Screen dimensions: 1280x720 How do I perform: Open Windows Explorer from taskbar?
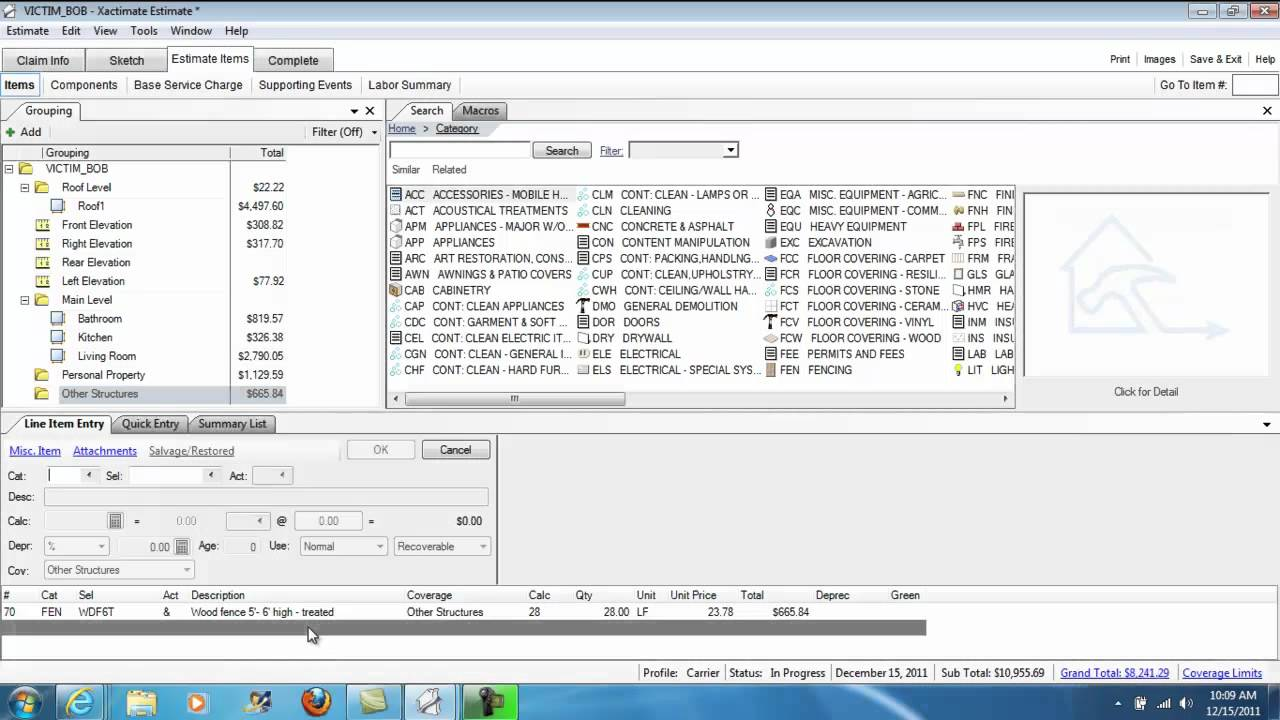(x=142, y=702)
